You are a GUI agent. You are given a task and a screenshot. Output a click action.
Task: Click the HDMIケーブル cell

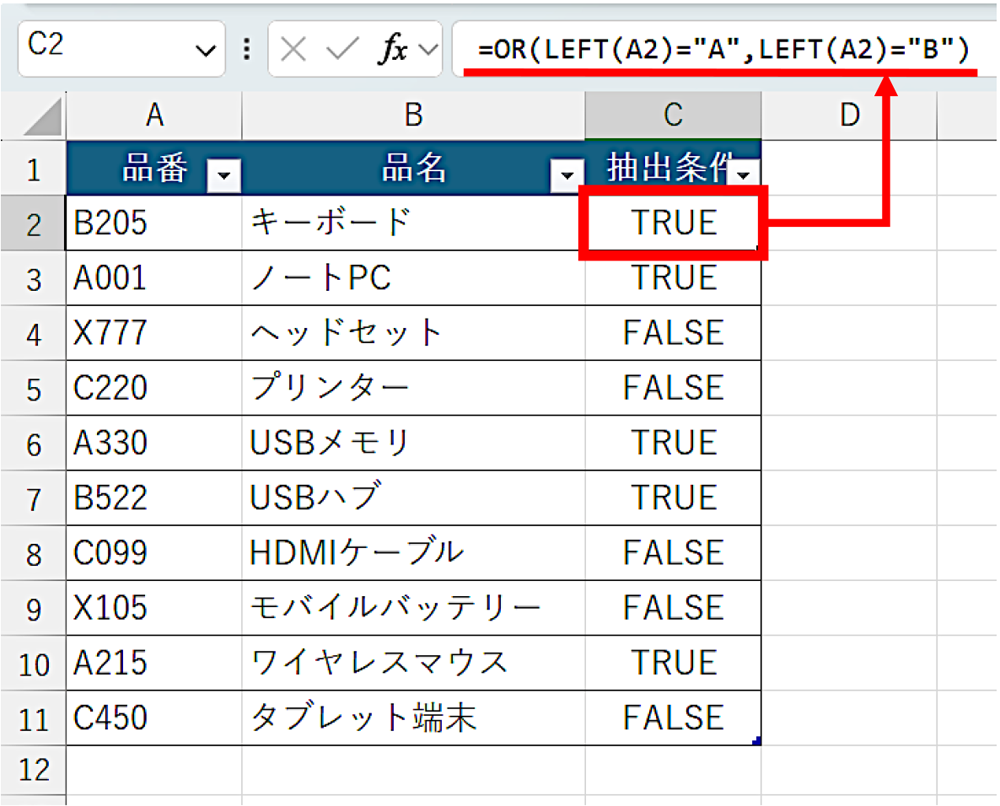pos(413,553)
